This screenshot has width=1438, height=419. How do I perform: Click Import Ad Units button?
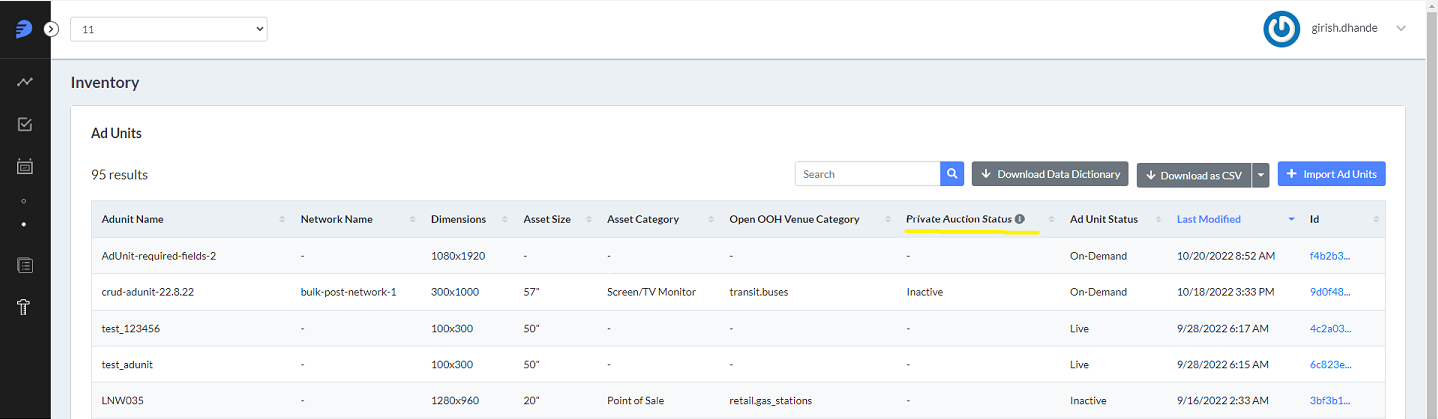pos(1332,174)
